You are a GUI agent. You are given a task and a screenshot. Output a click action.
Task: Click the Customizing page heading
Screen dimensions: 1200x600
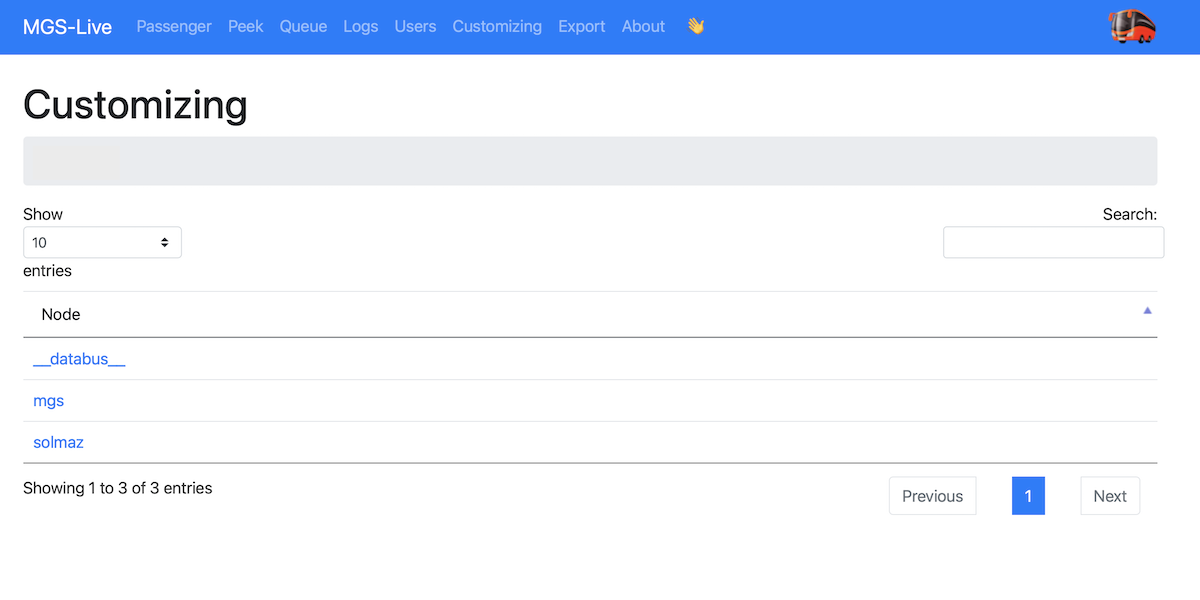[135, 105]
